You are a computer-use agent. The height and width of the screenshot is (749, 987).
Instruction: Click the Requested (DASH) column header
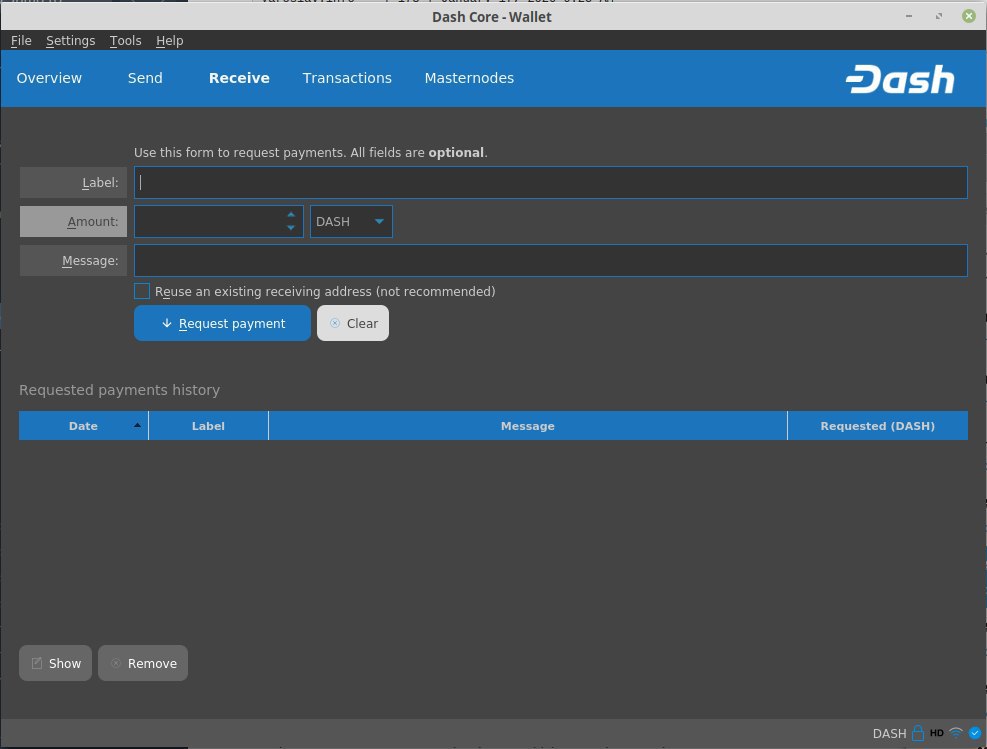pyautogui.click(x=877, y=426)
